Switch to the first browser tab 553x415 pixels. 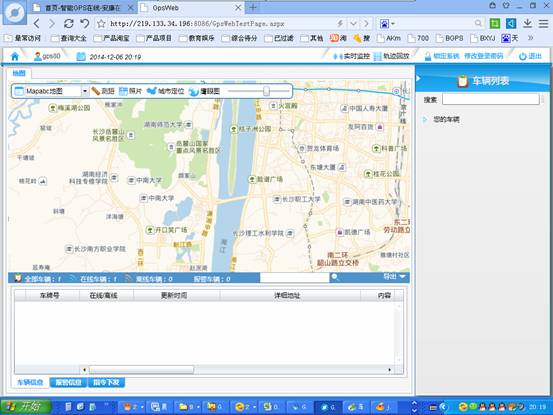pos(82,8)
